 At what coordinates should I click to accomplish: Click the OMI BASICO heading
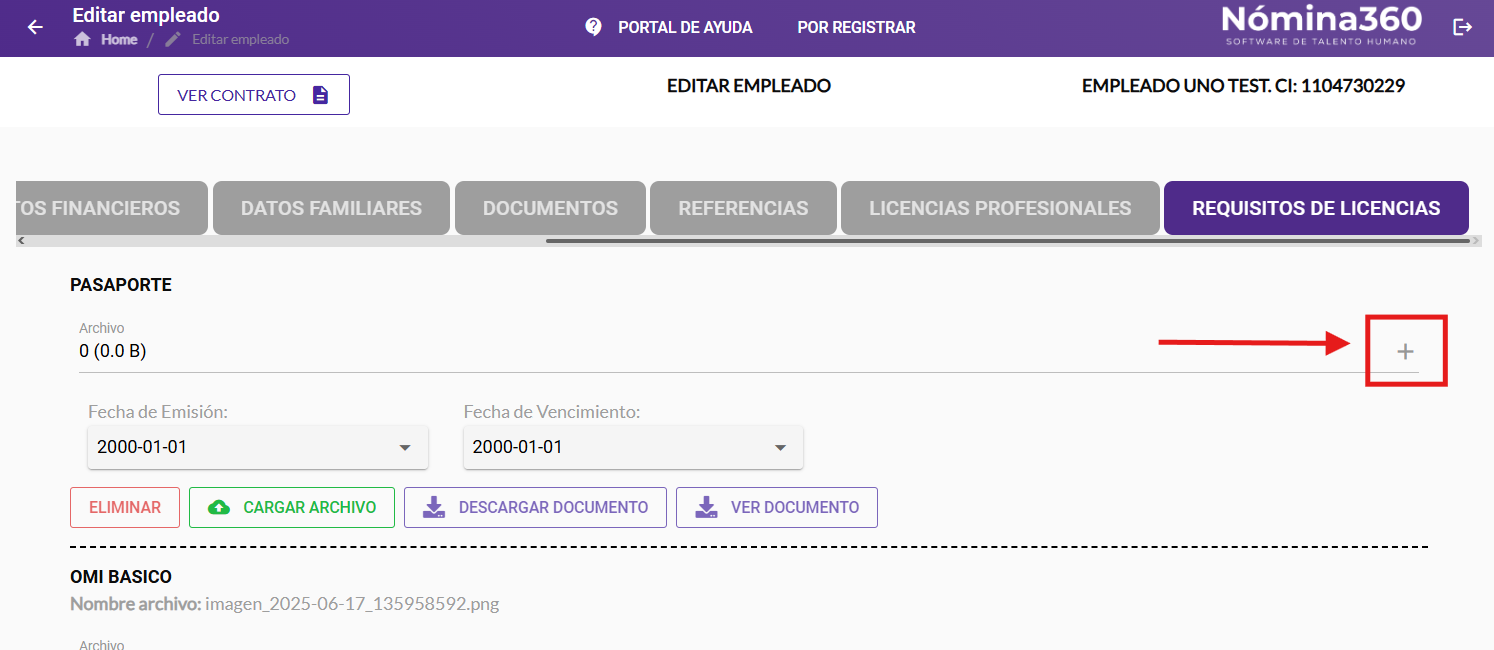(x=121, y=577)
